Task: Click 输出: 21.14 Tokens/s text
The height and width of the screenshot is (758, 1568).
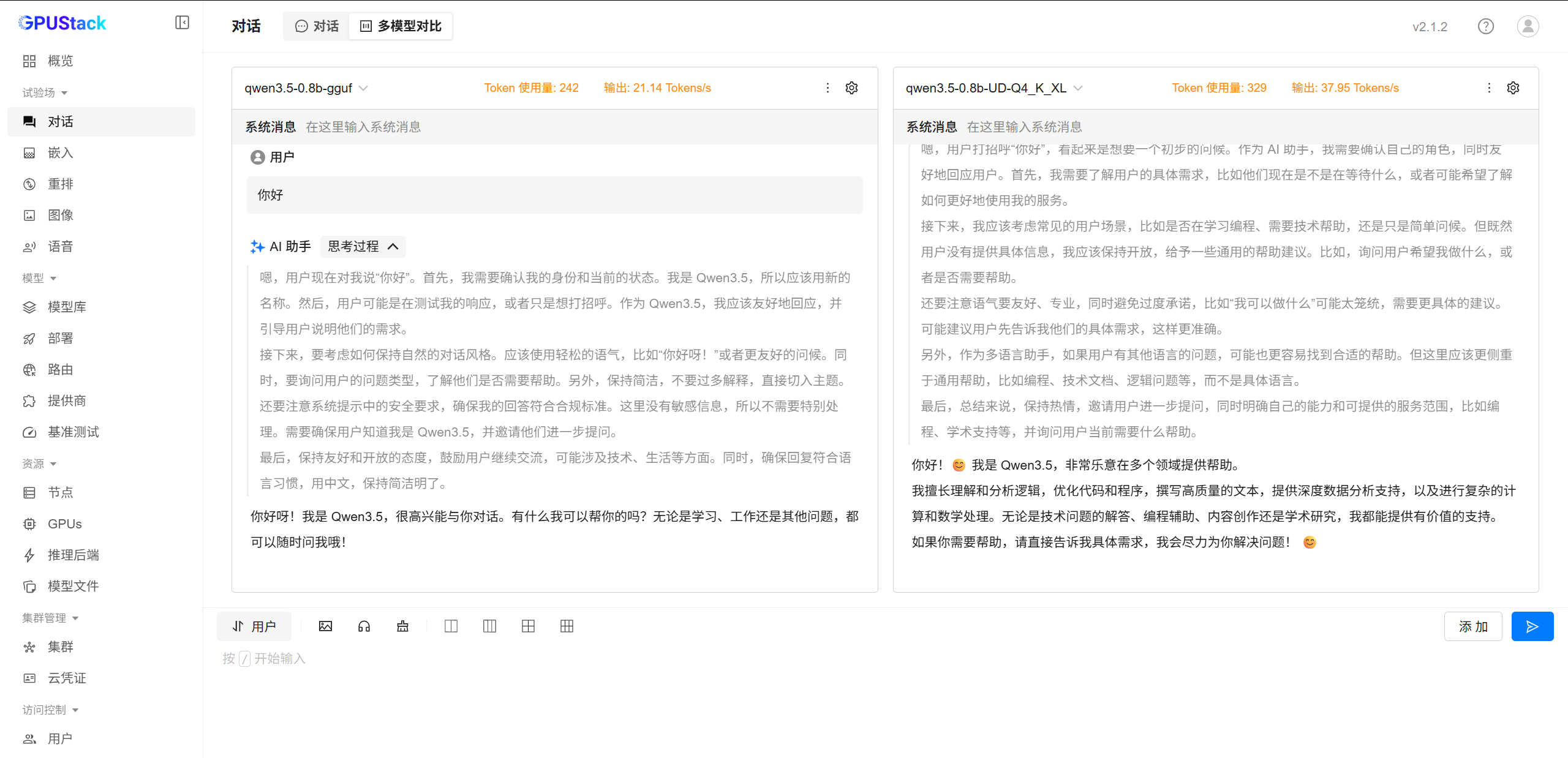Action: click(x=657, y=88)
